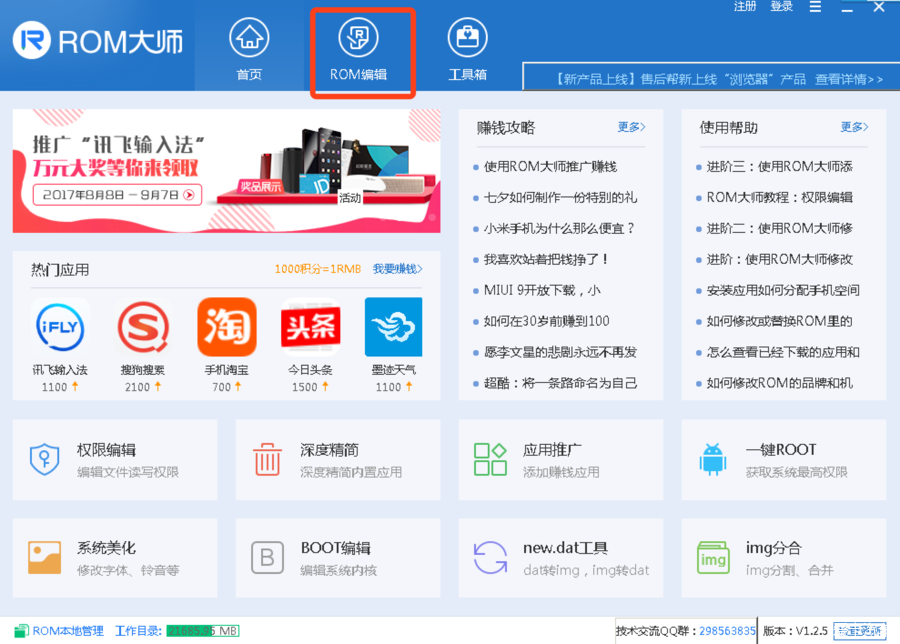The width and height of the screenshot is (900, 644).
Task: Open article 使用ROM大师推广赚钱
Action: coord(550,166)
